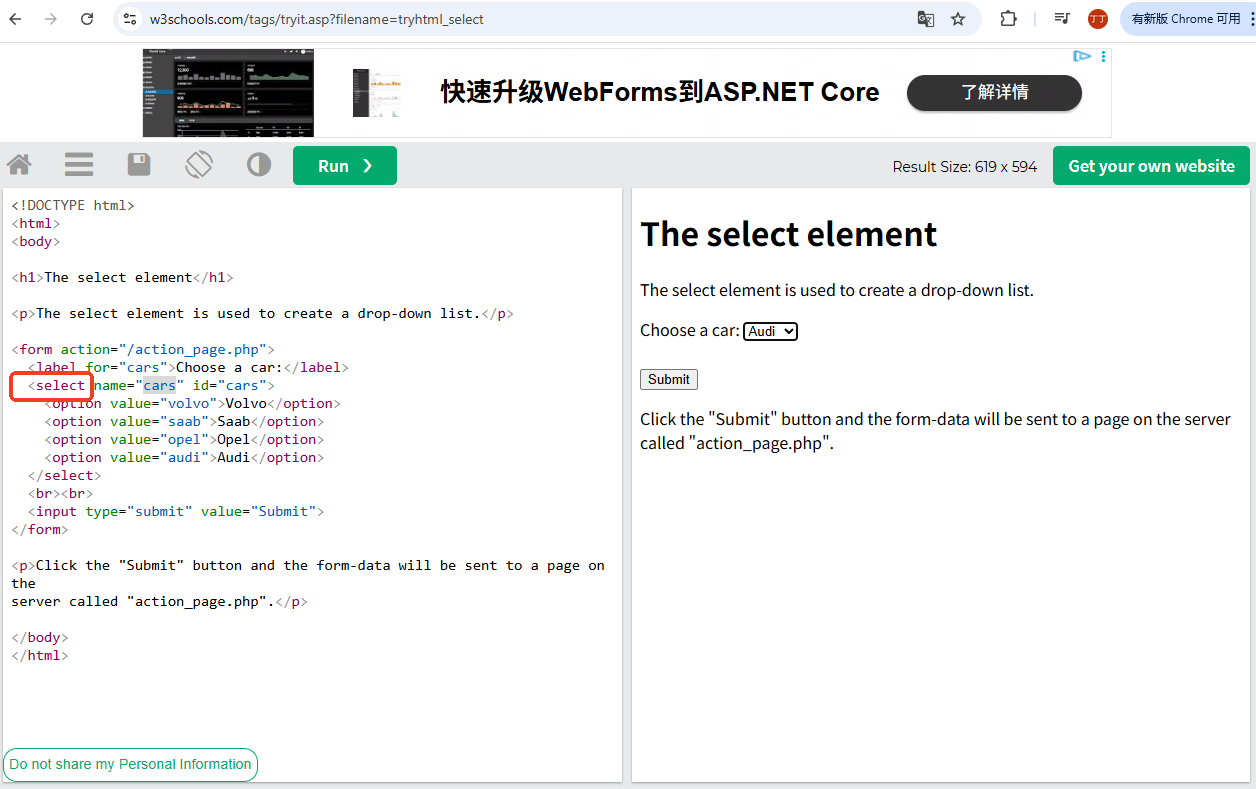
Task: Click the home icon in the Tryit toolbar
Action: (x=18, y=164)
